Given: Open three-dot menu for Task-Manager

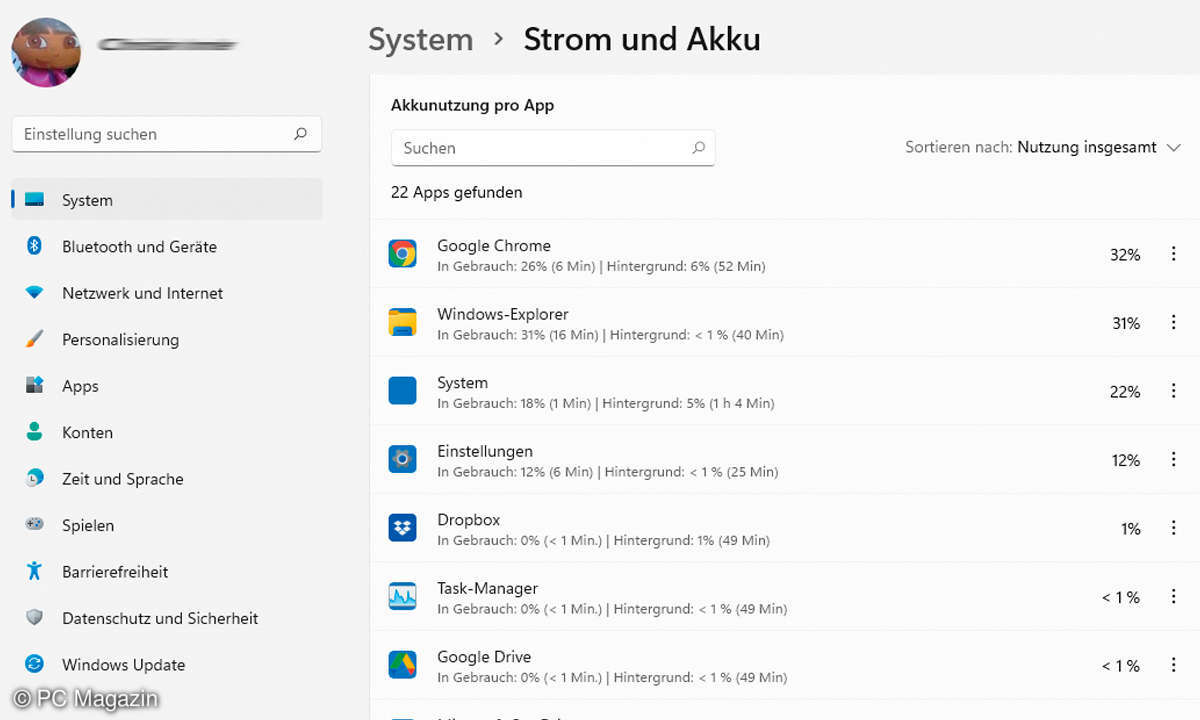Looking at the screenshot, I should [1173, 597].
